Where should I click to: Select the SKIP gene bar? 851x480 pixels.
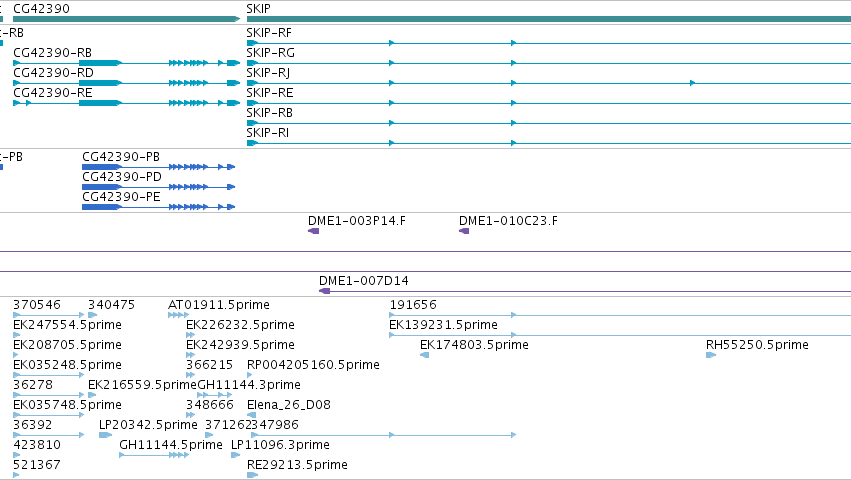pos(549,19)
